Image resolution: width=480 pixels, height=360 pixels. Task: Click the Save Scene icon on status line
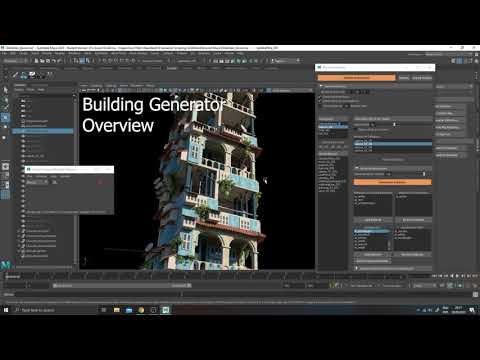pyautogui.click(x=48, y=61)
